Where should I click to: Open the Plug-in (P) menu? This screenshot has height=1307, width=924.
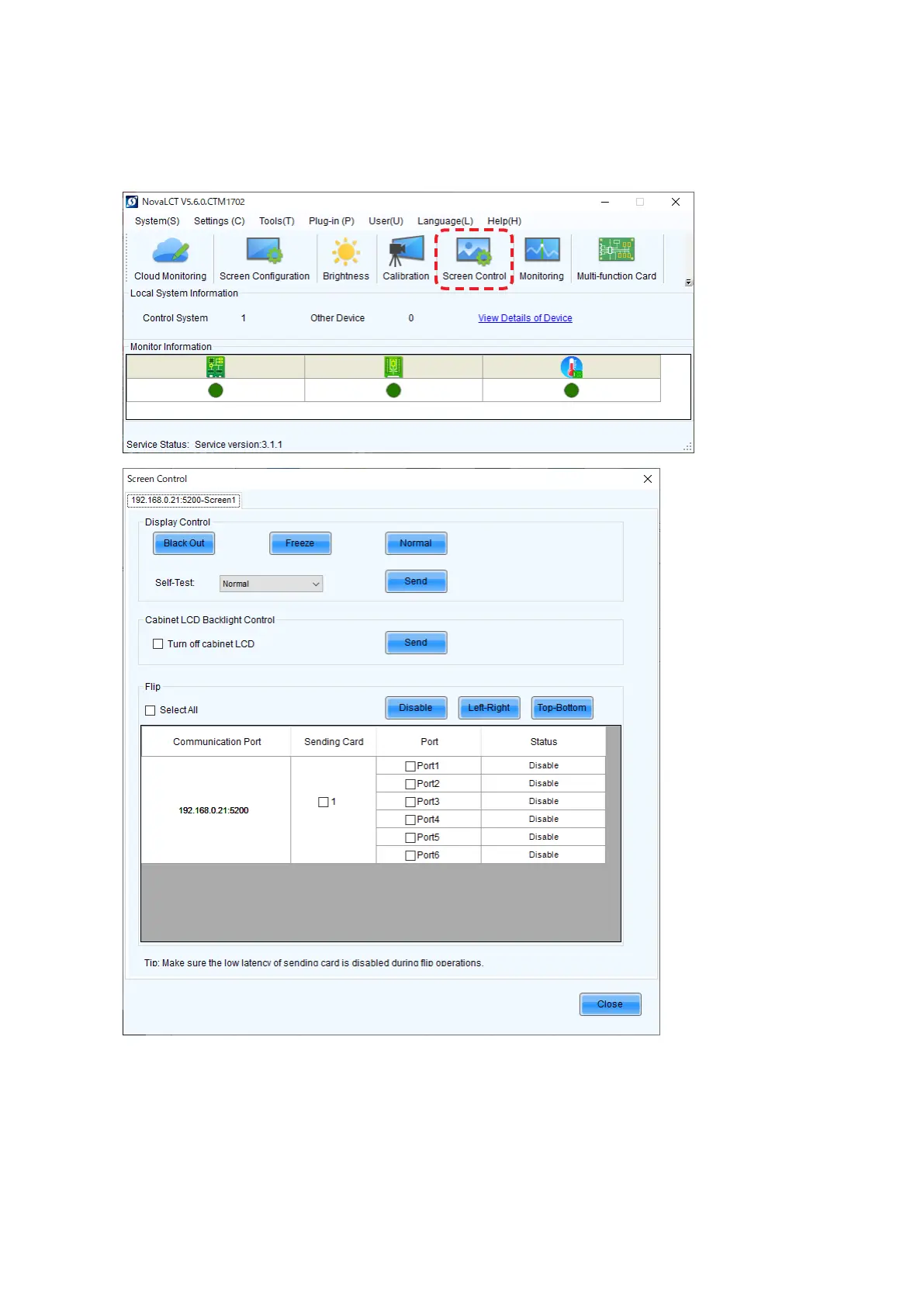point(331,221)
